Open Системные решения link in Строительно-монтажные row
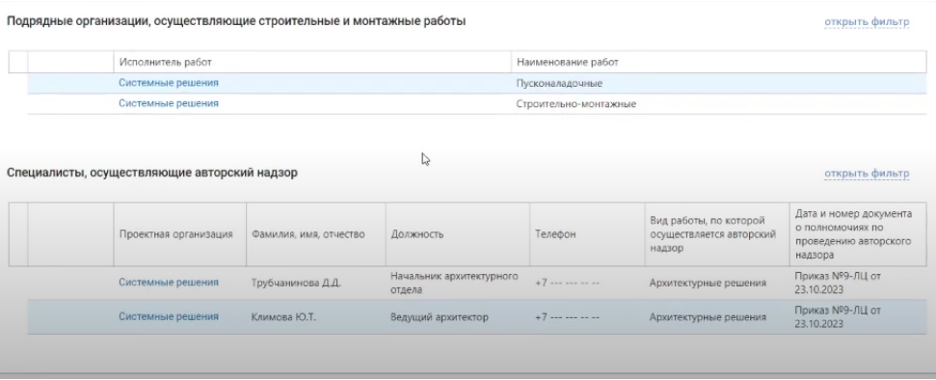This screenshot has height=380, width=936. (x=168, y=103)
